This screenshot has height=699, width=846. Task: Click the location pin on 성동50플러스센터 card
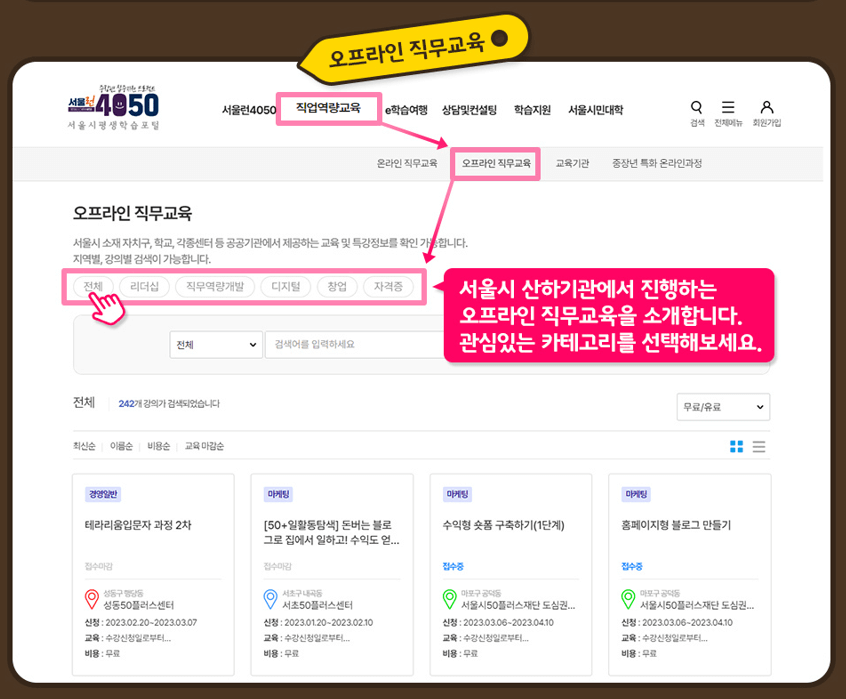(90, 600)
